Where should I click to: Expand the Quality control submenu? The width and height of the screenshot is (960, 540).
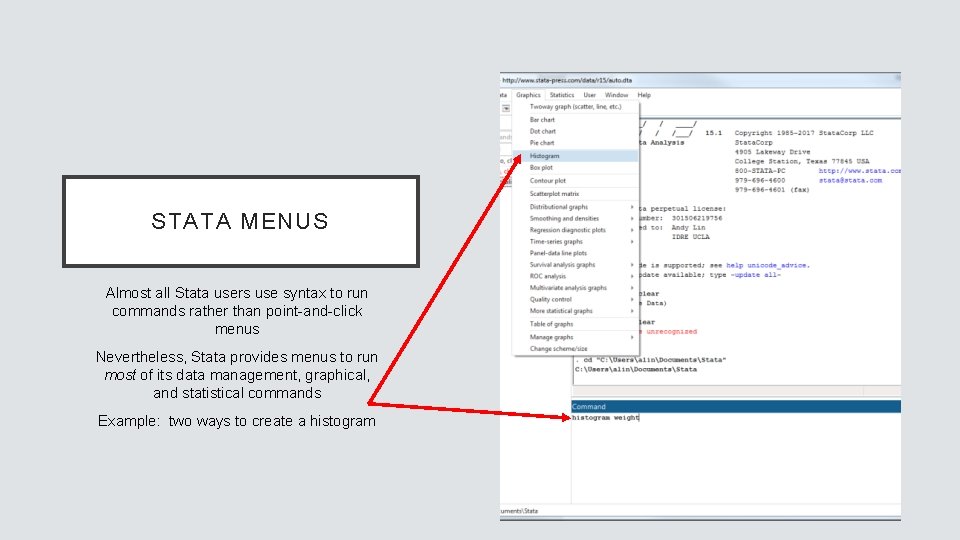tap(575, 299)
